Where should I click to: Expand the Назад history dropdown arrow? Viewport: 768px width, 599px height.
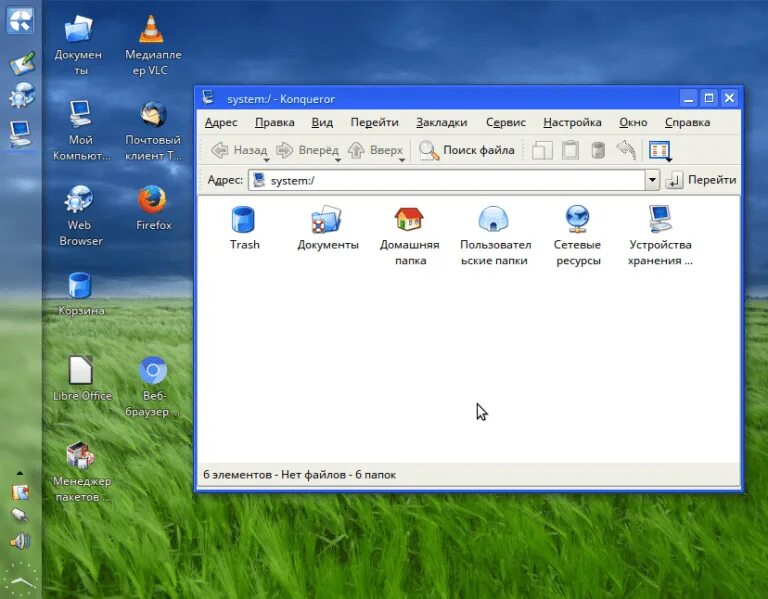coord(266,160)
